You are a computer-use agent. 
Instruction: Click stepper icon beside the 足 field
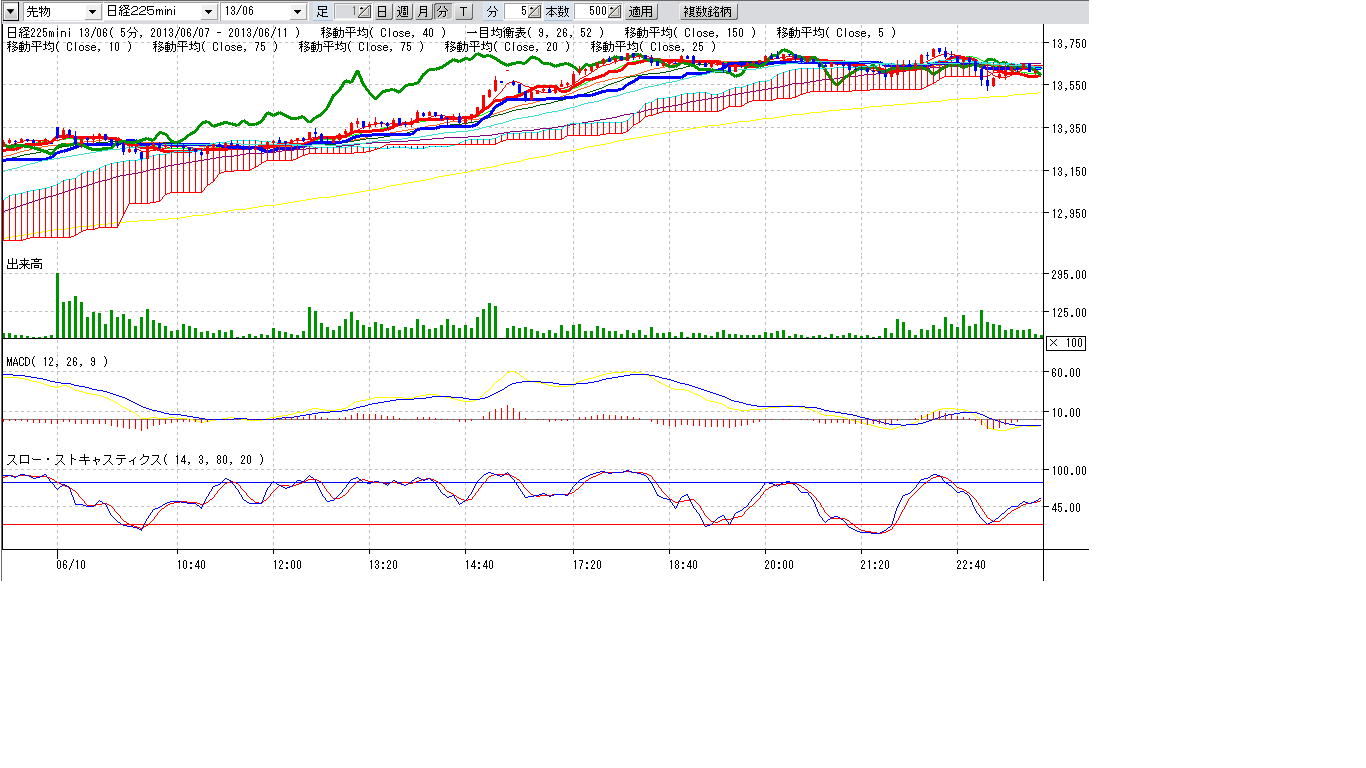[364, 12]
